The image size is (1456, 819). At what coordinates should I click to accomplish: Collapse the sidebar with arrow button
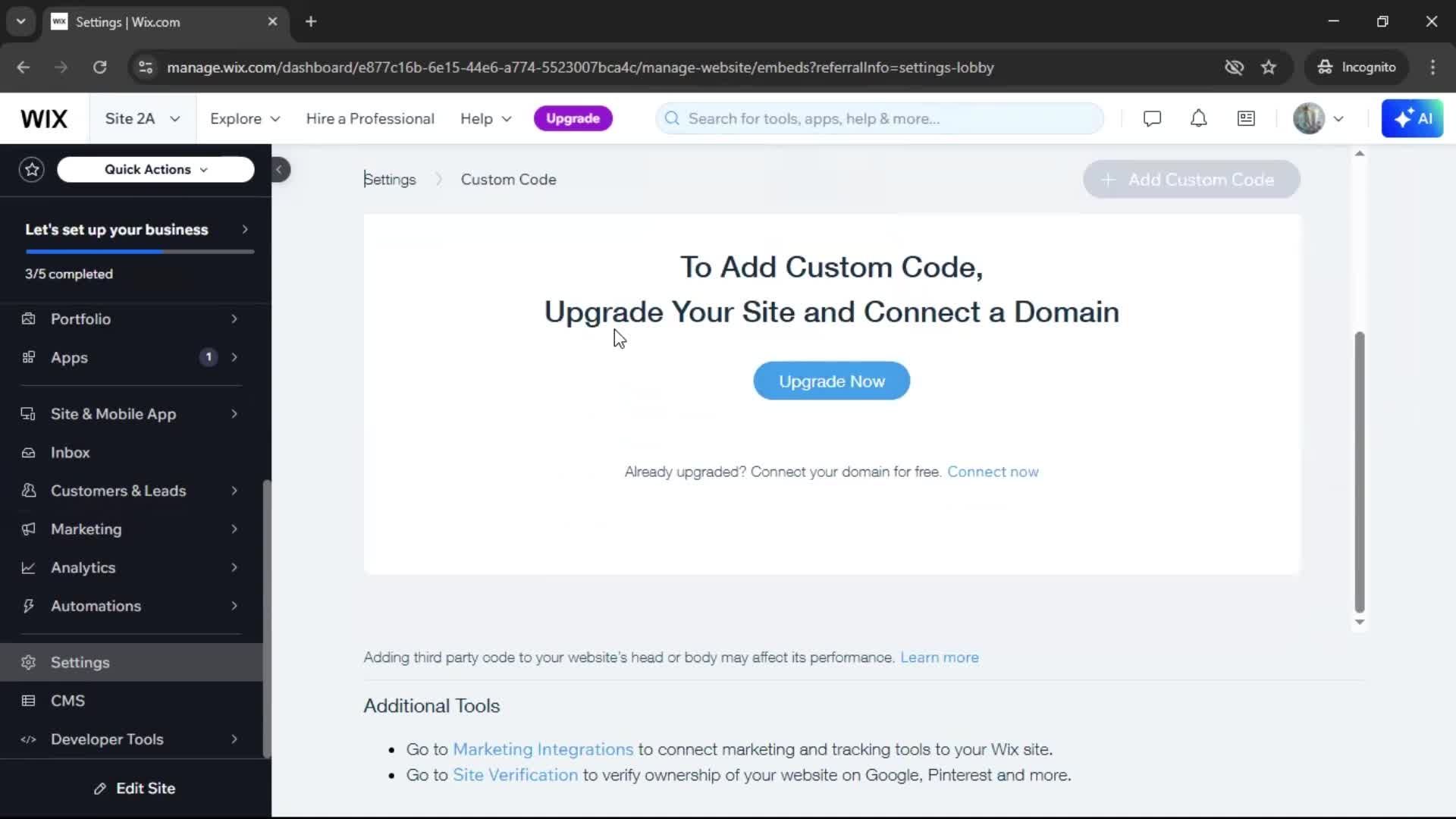(x=279, y=170)
